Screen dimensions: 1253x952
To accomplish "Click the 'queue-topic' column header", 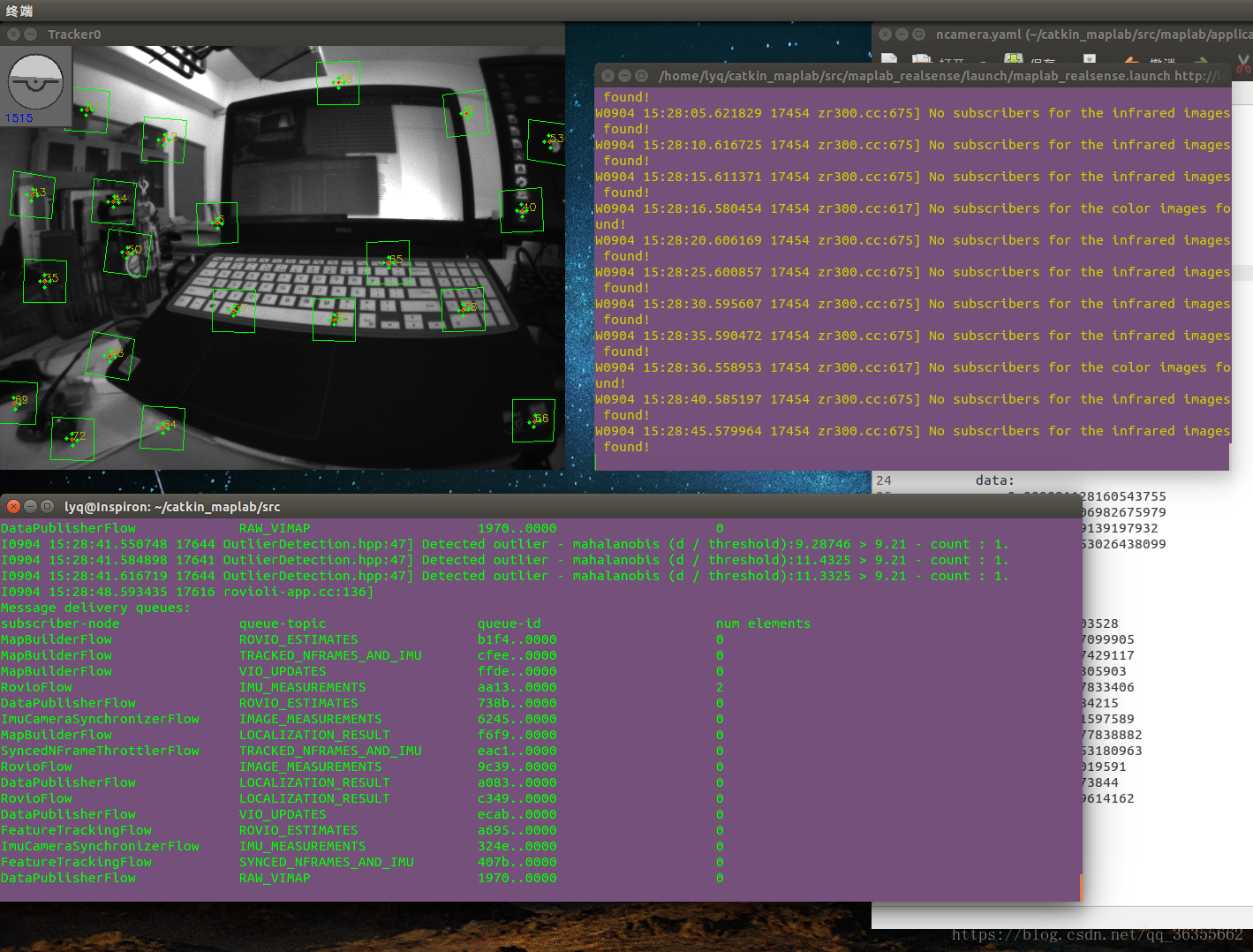I will 283,623.
